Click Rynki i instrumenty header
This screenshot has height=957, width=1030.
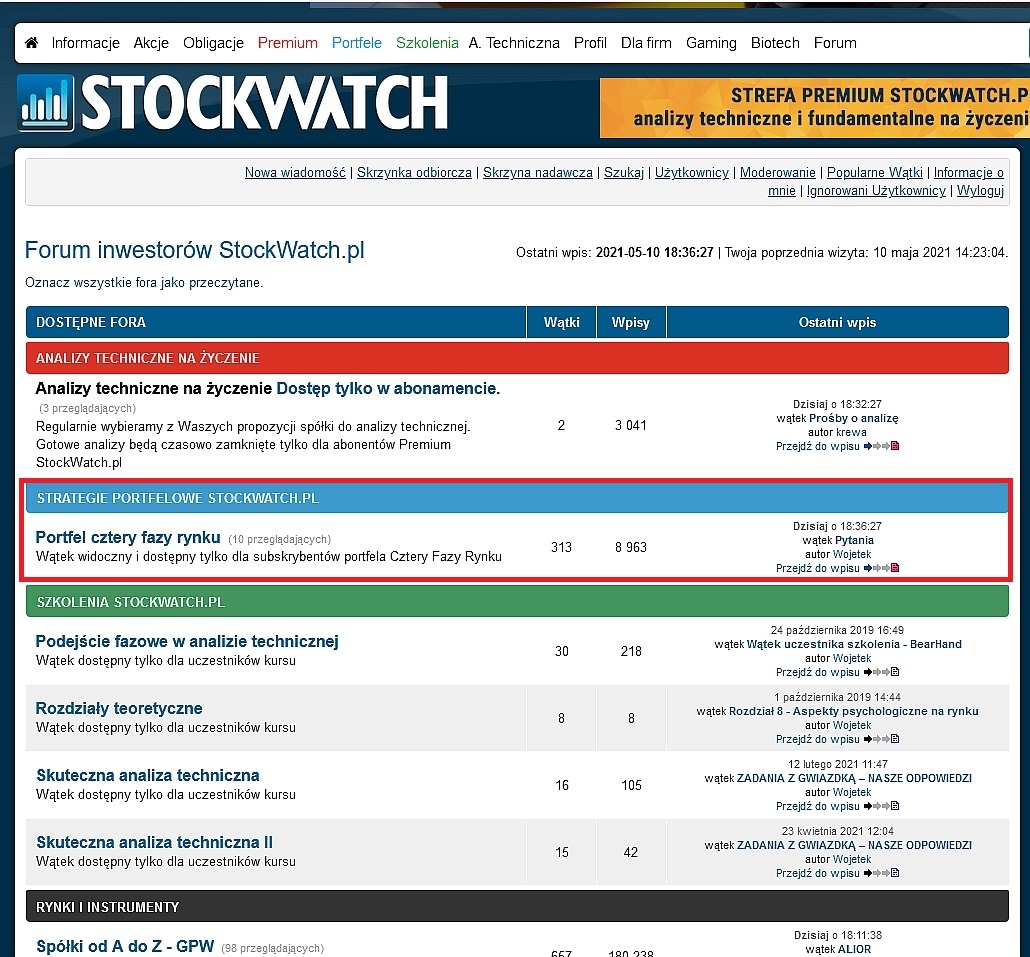(x=517, y=906)
